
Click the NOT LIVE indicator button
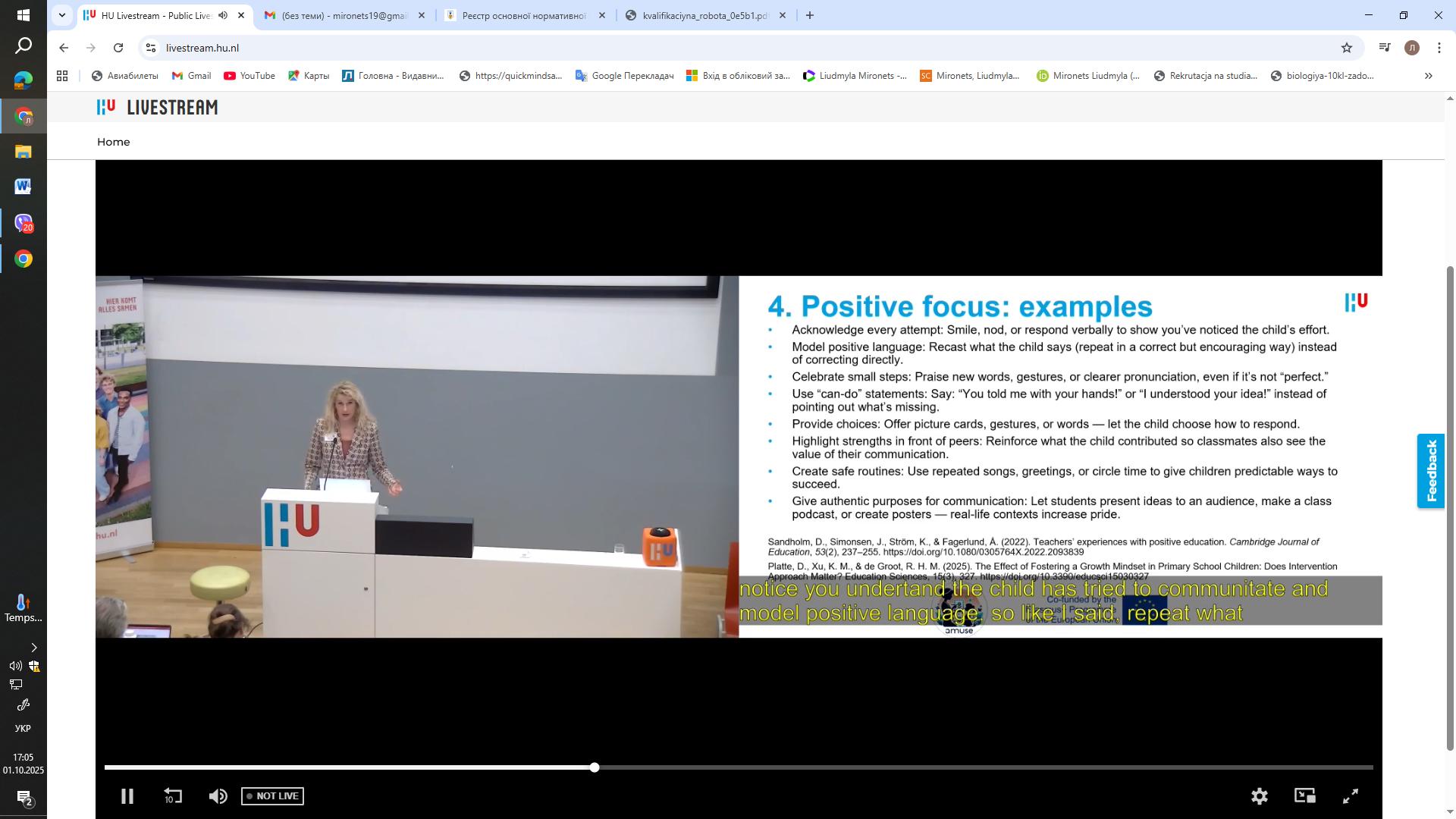272,796
